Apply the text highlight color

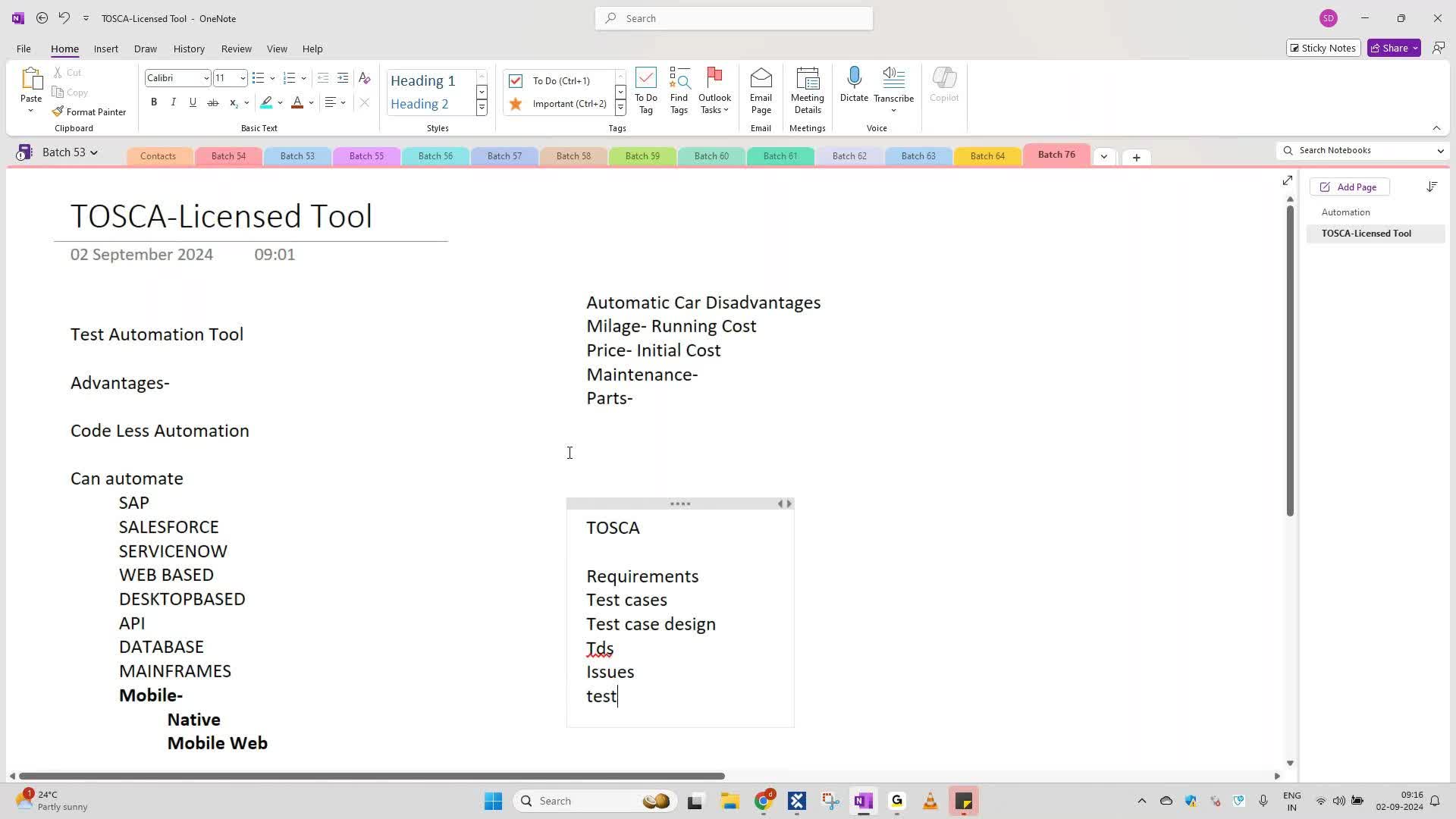266,102
